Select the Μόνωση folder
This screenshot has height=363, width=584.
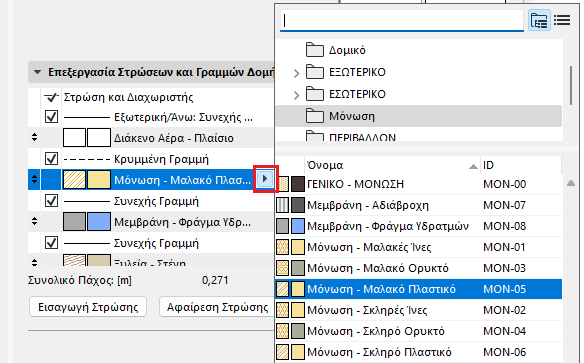click(419, 116)
